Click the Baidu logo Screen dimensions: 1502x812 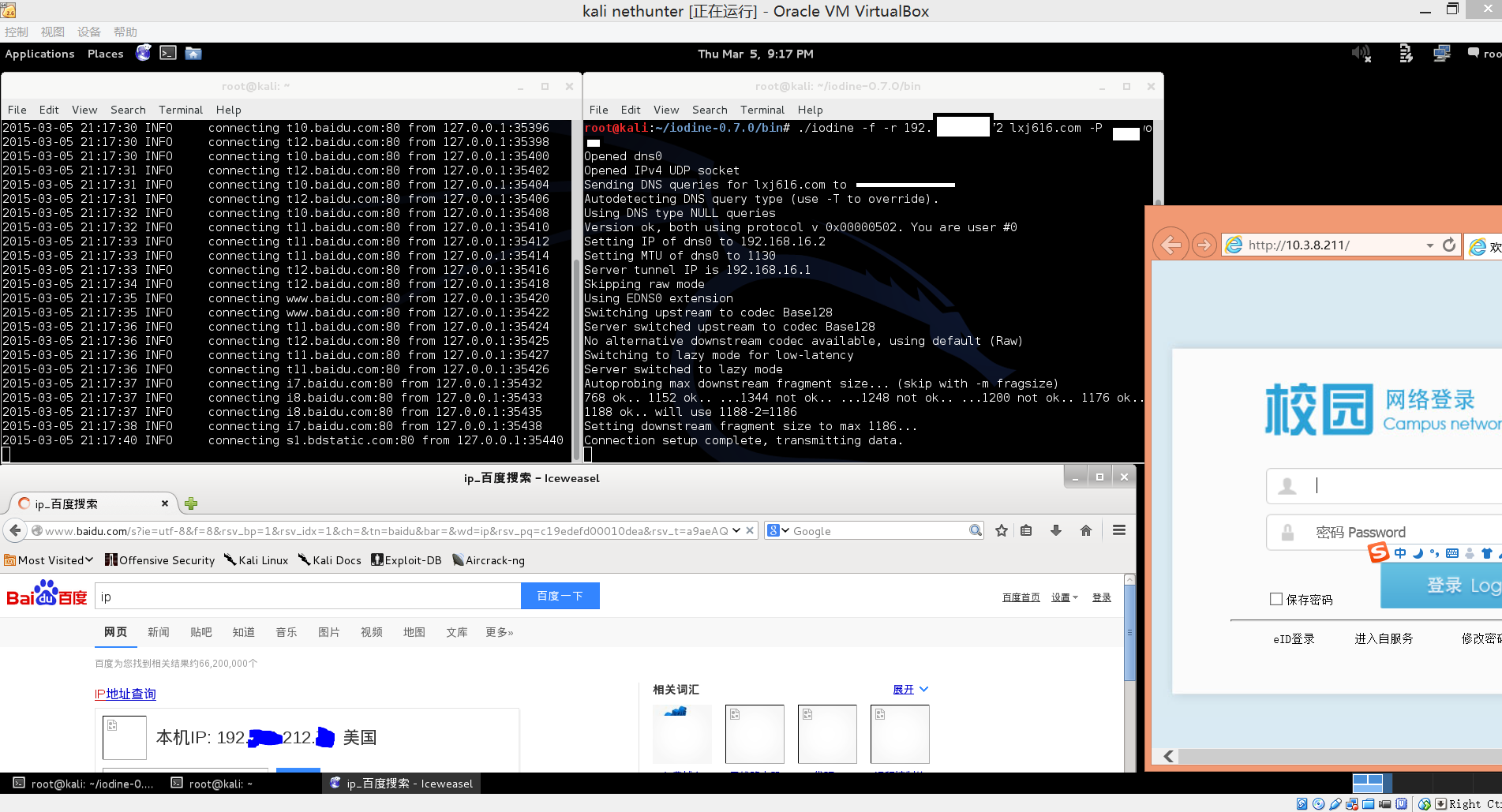pyautogui.click(x=47, y=594)
